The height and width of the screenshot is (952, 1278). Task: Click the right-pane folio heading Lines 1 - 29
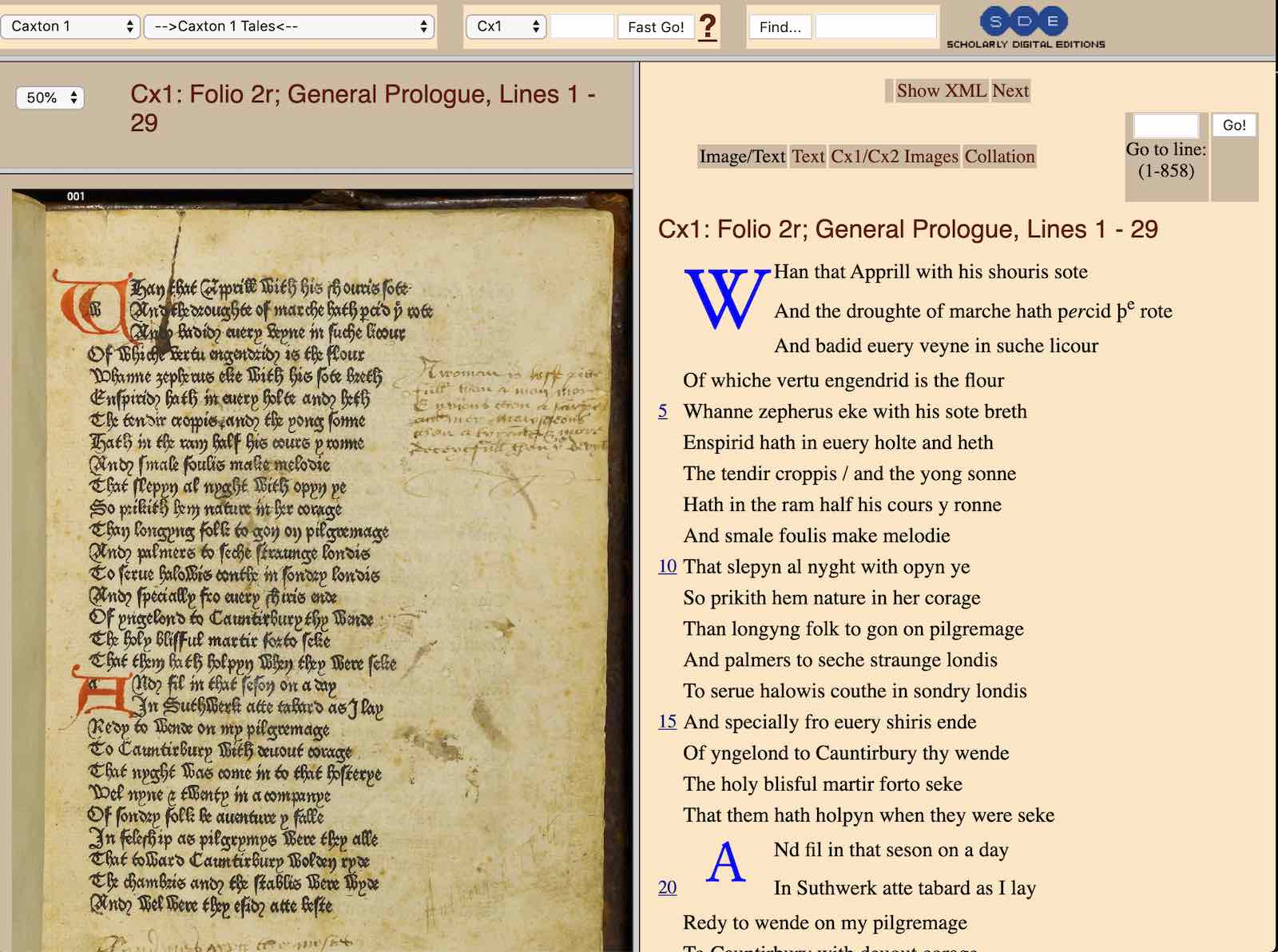point(908,229)
